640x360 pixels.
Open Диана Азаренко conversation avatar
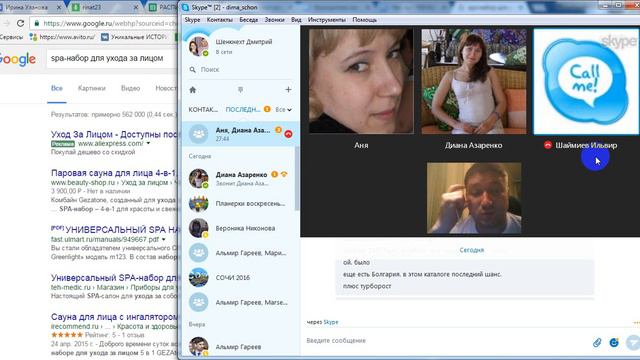tap(198, 178)
